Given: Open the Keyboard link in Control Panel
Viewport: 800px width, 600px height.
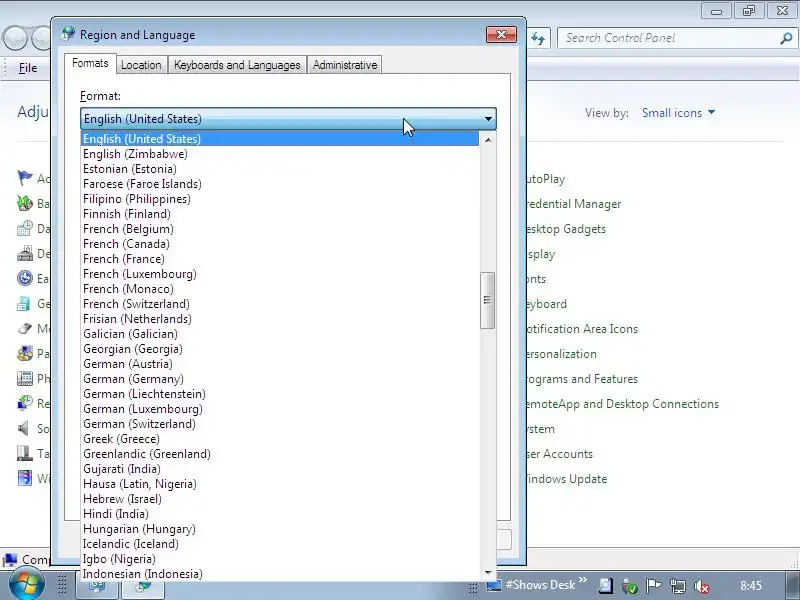Looking at the screenshot, I should click(546, 304).
